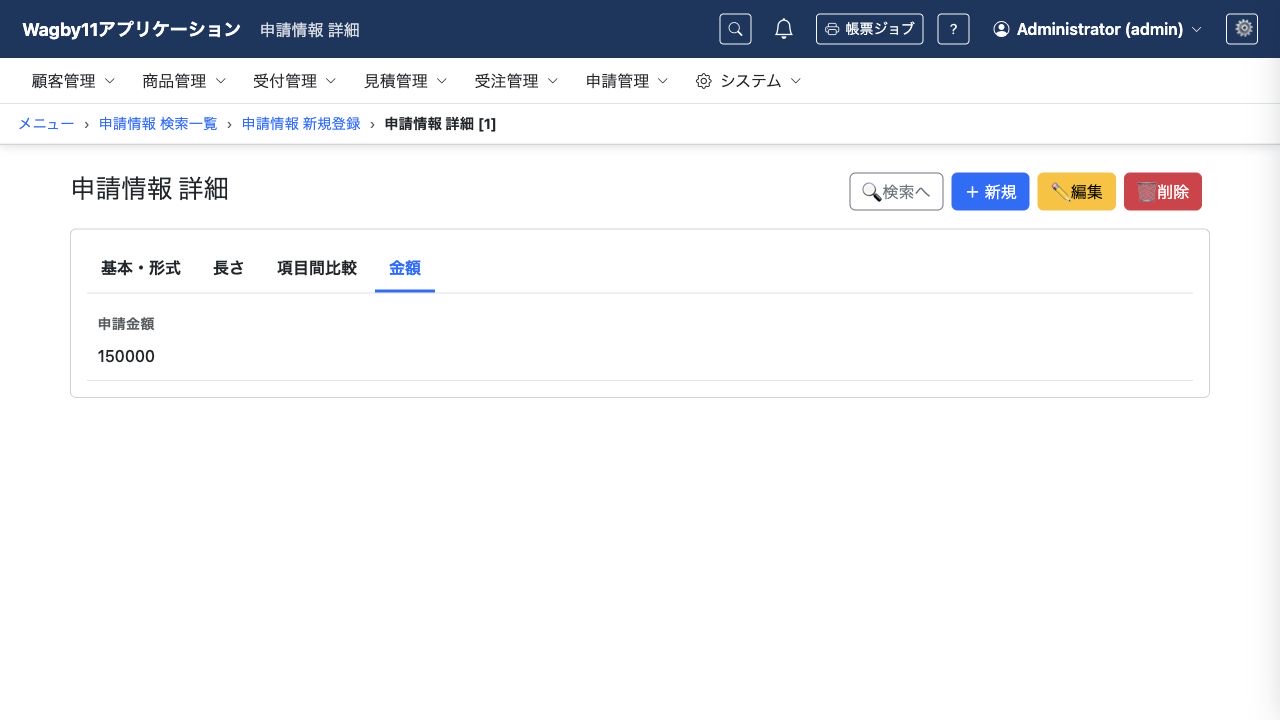Open 申請情報 検索一覧 breadcrumb link
The height and width of the screenshot is (720, 1280).
click(158, 124)
